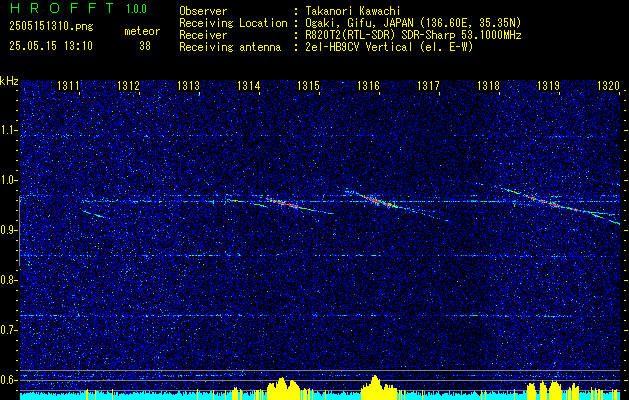Click the 1313 time marker
629x400 pixels.
point(189,85)
